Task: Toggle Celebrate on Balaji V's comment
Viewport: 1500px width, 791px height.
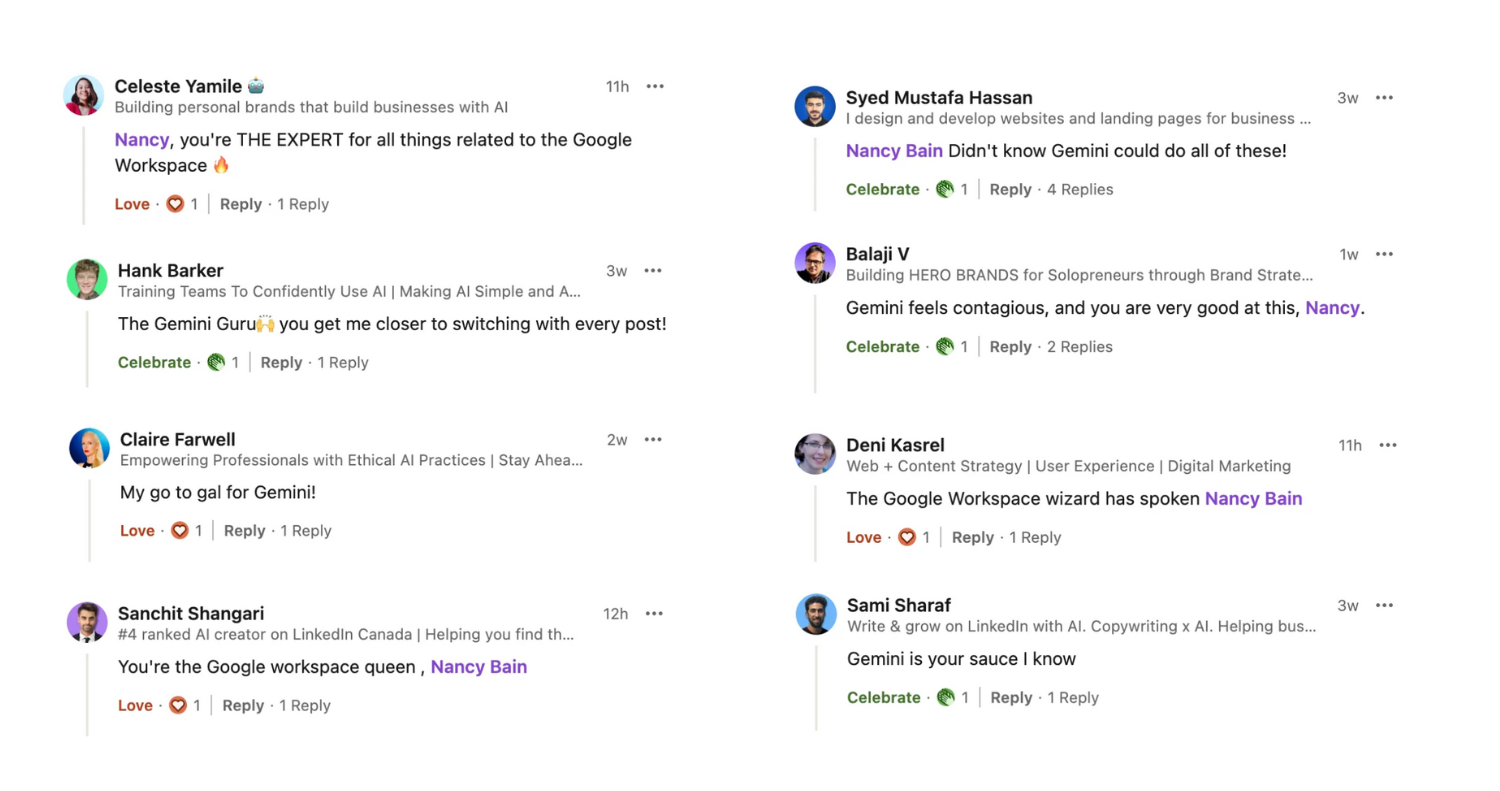Action: coord(883,346)
